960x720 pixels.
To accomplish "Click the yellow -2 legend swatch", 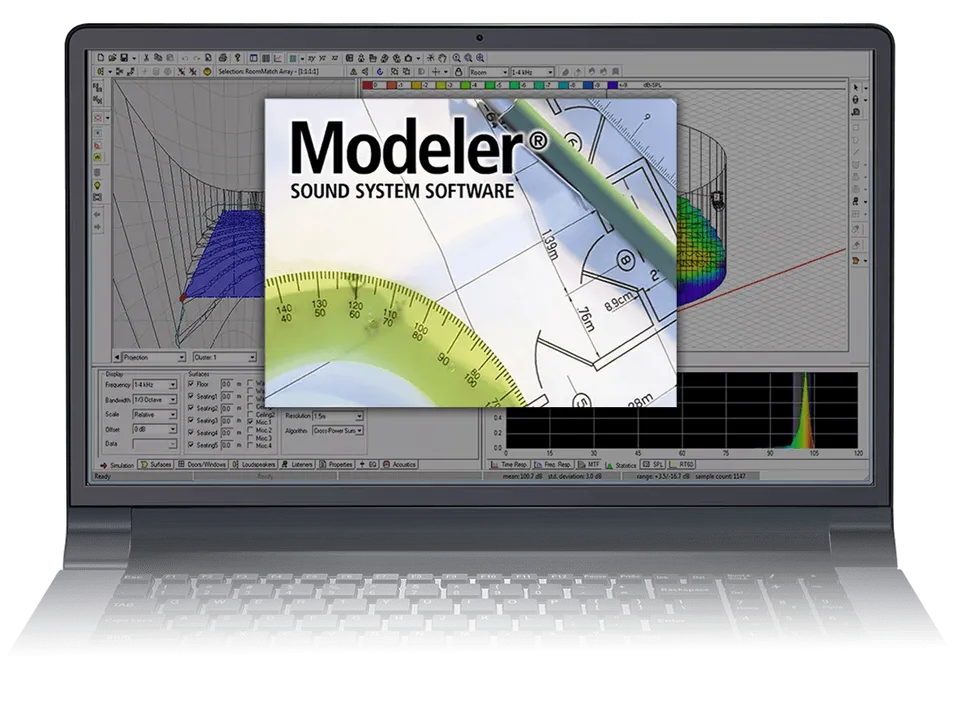I will 416,86.
